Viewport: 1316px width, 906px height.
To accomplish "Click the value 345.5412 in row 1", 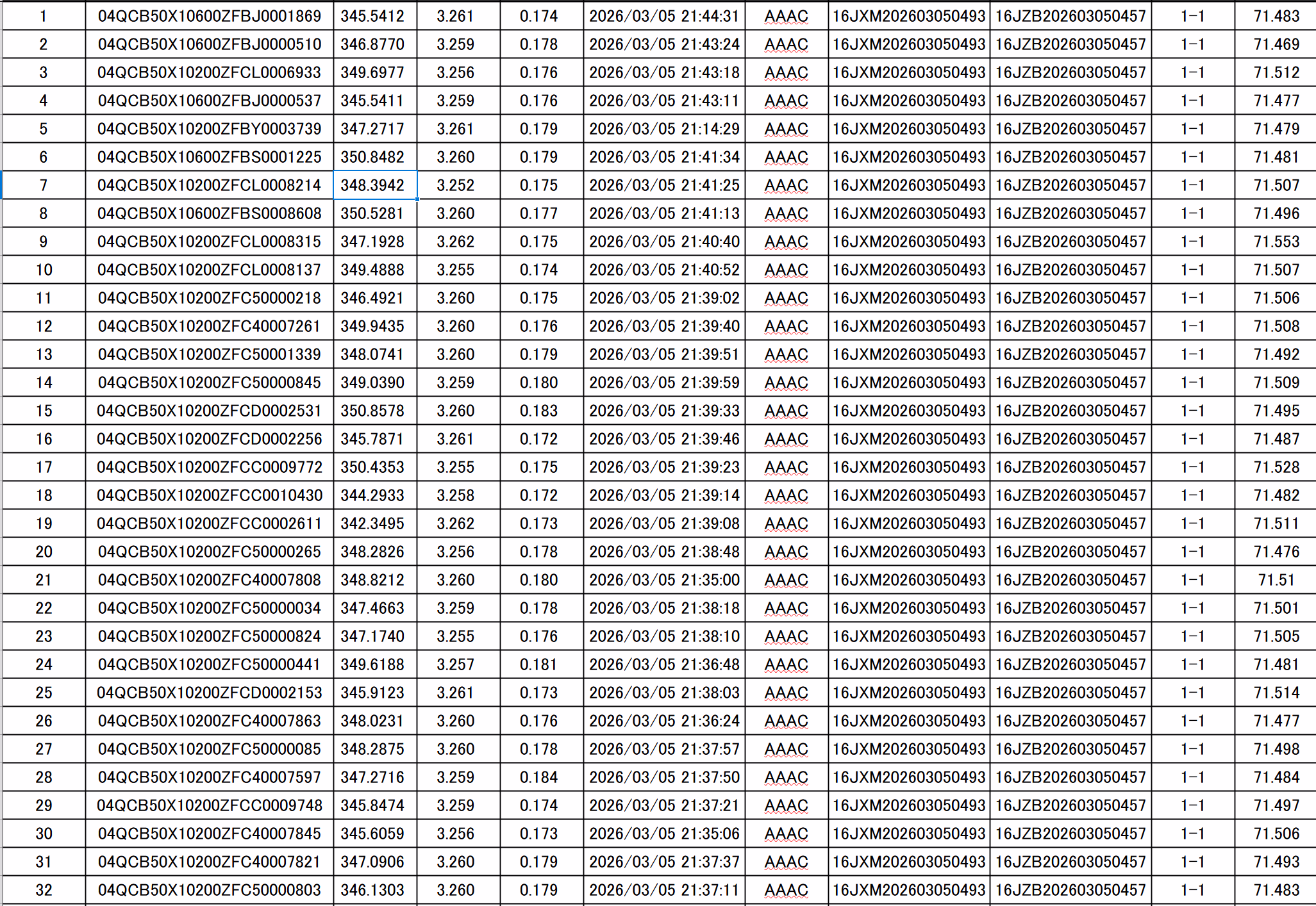I will point(375,16).
